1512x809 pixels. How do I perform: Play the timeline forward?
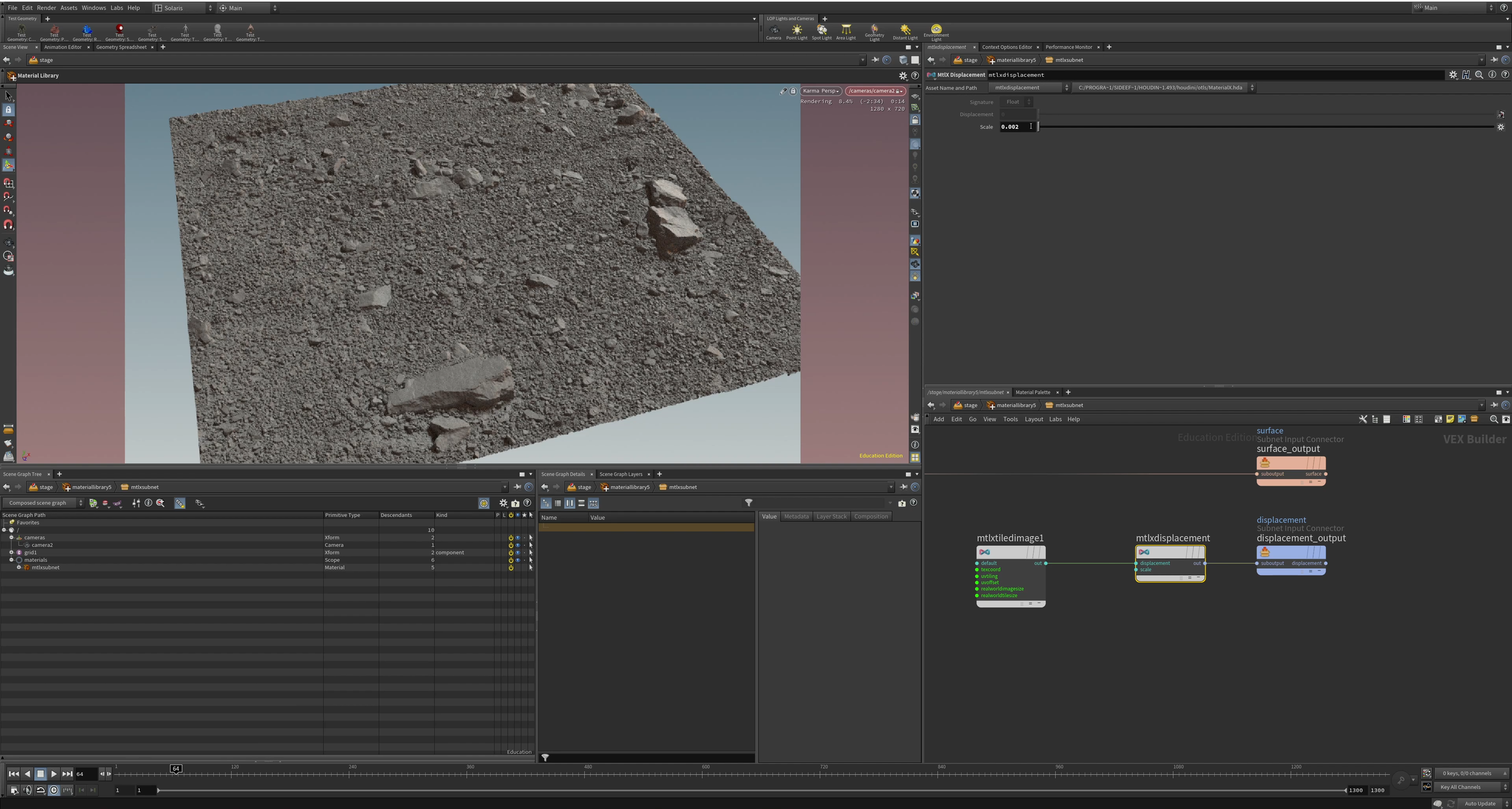click(x=54, y=774)
